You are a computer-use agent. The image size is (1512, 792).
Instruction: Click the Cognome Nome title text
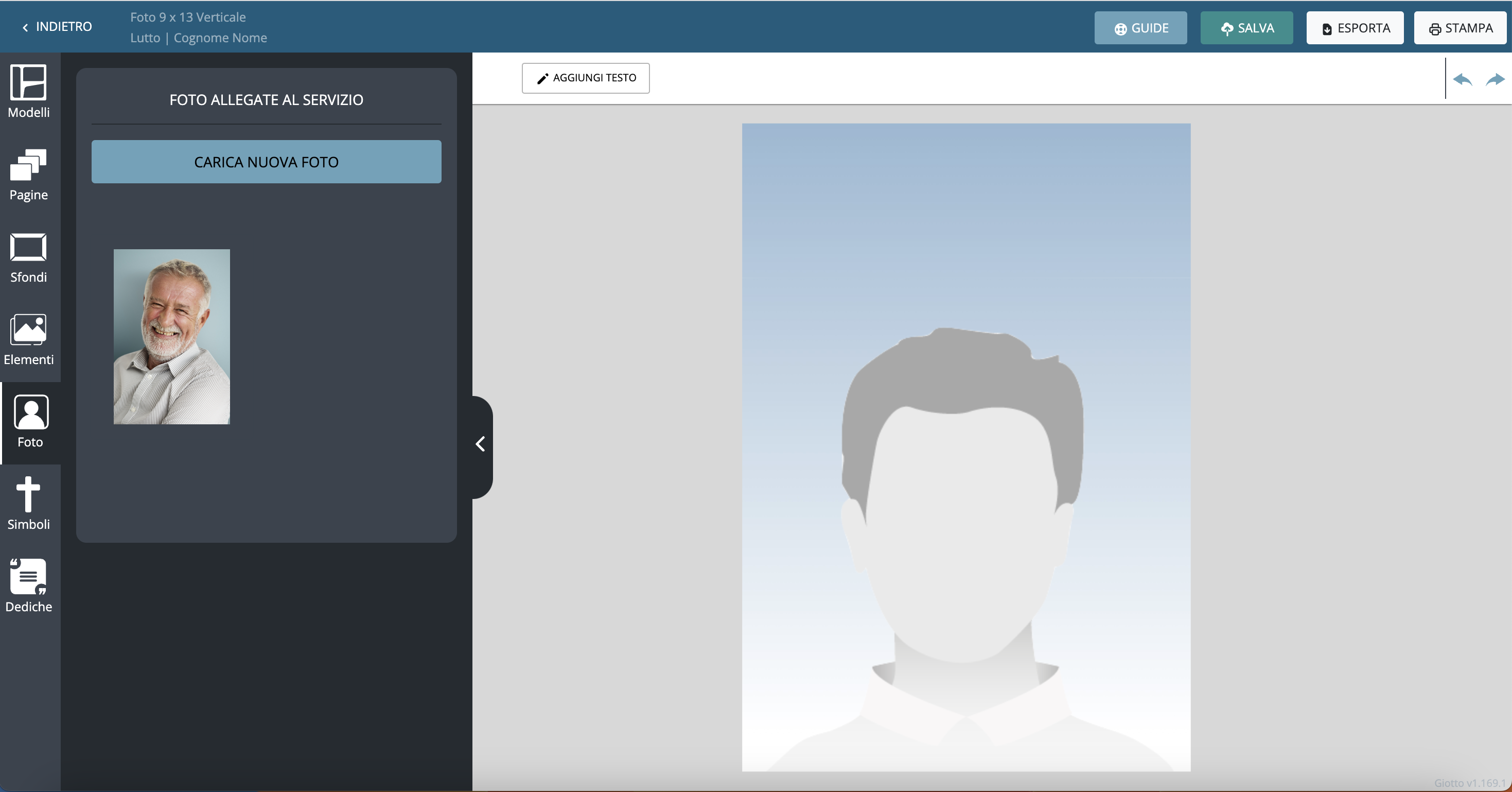pos(220,38)
